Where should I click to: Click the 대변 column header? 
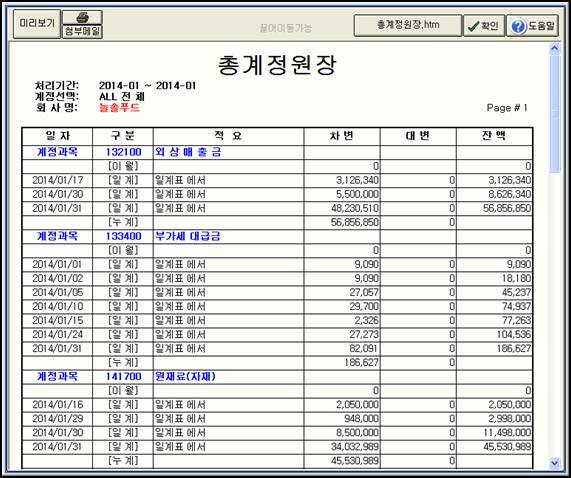pos(418,136)
